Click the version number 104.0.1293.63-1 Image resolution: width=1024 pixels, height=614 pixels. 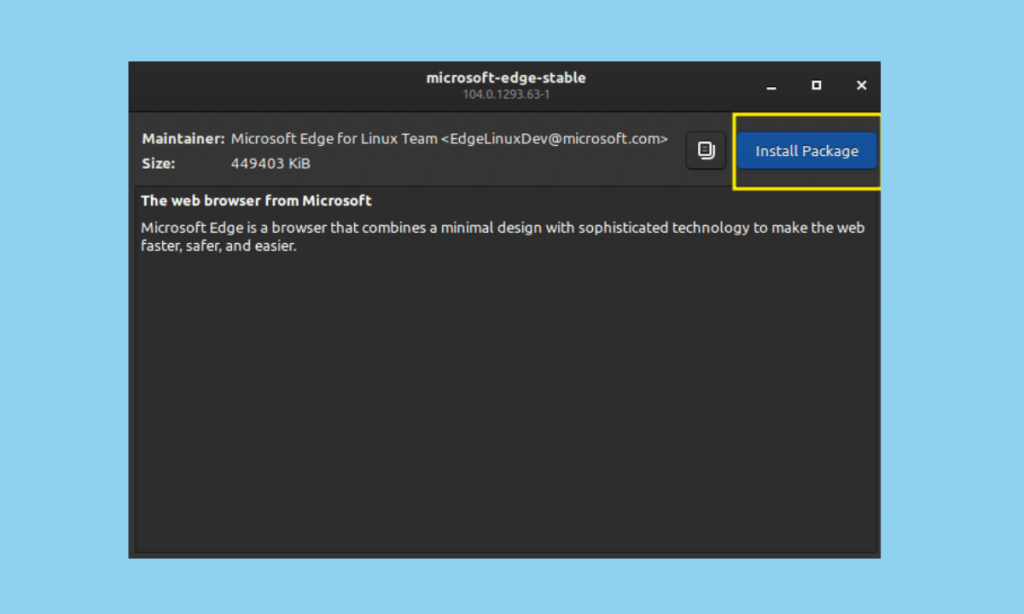[506, 95]
